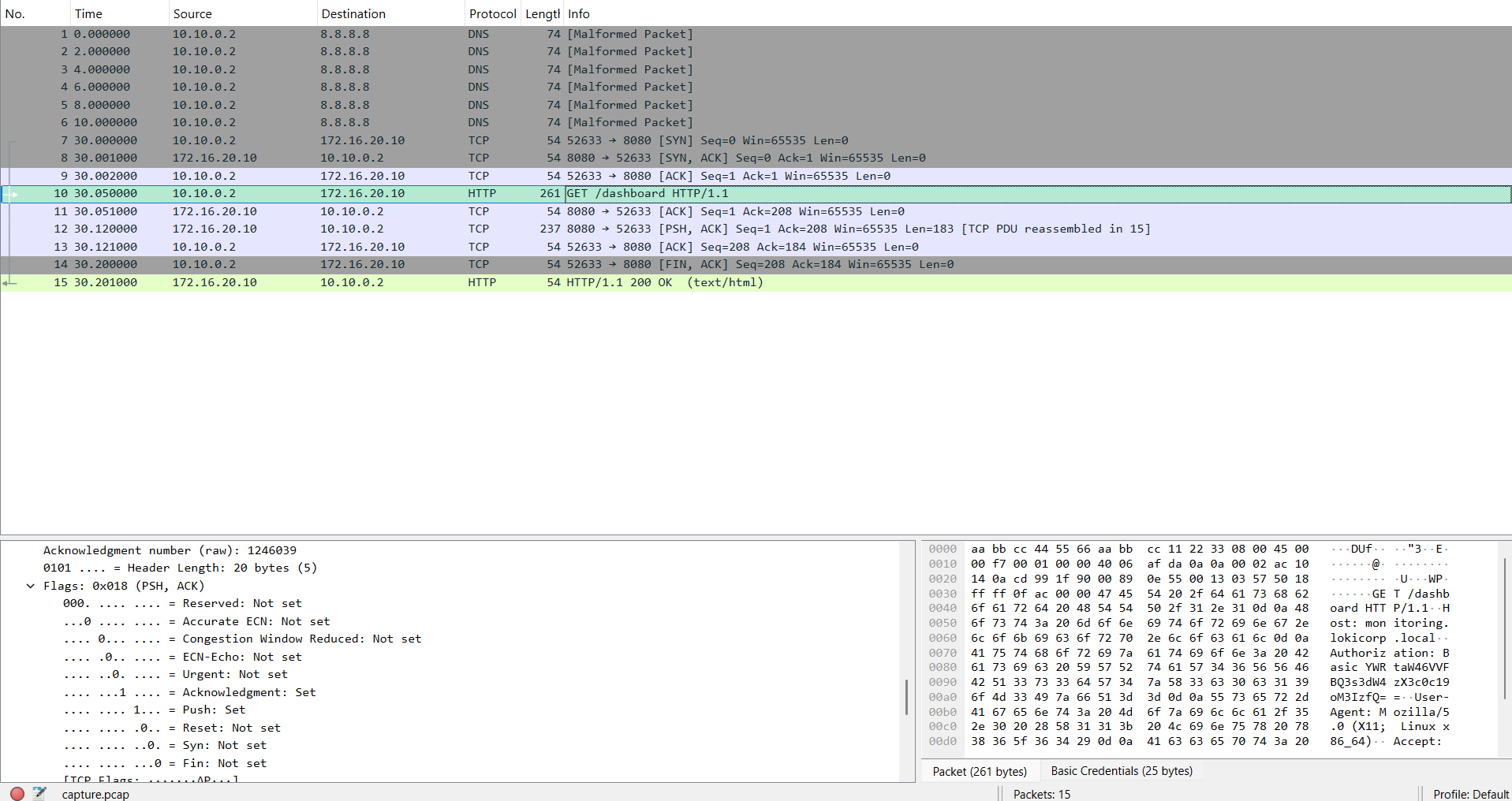
Task: Select Reserved: Not set flag line
Action: (182, 603)
